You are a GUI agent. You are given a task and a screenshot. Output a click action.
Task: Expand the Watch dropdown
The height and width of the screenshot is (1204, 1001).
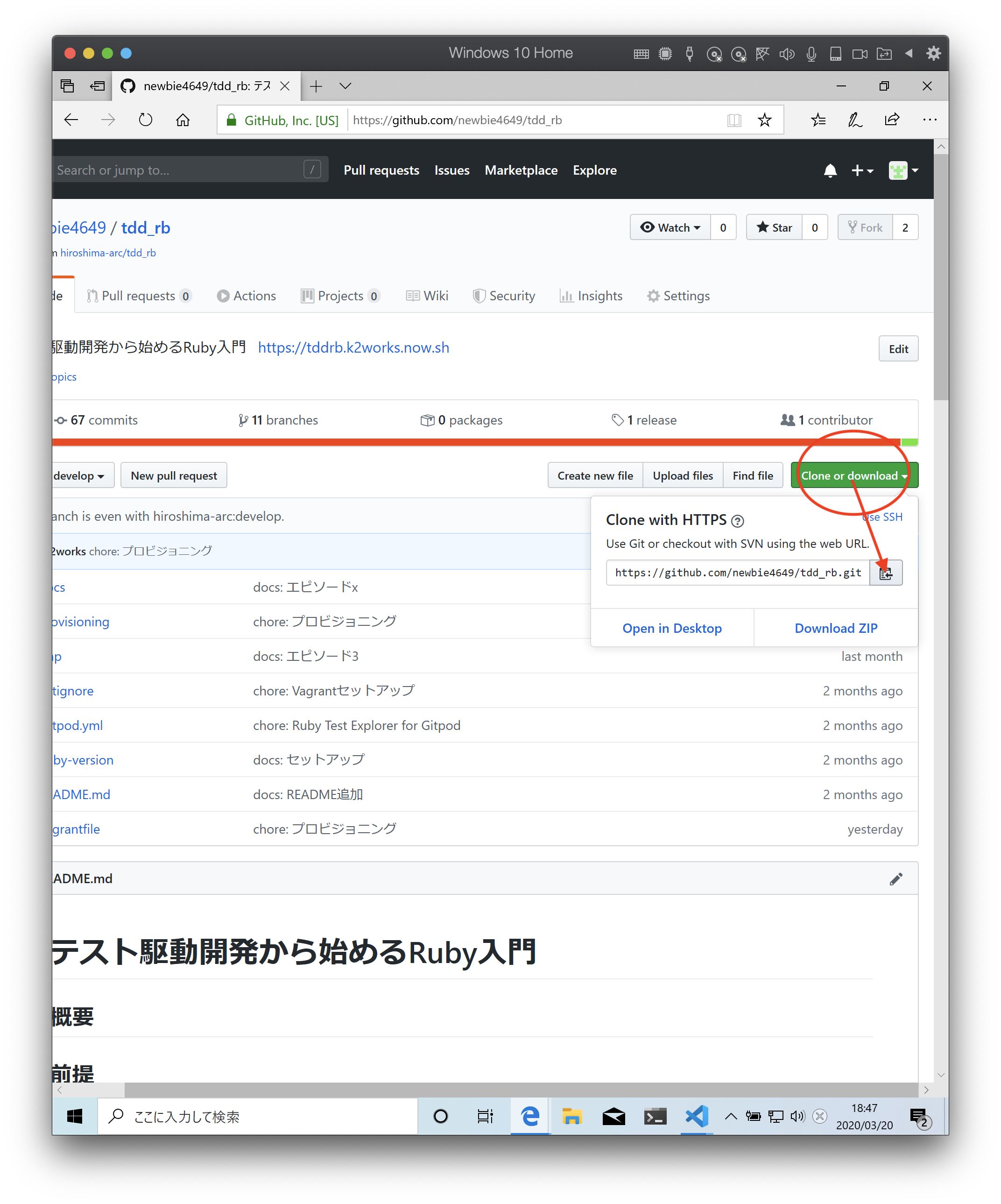(670, 227)
